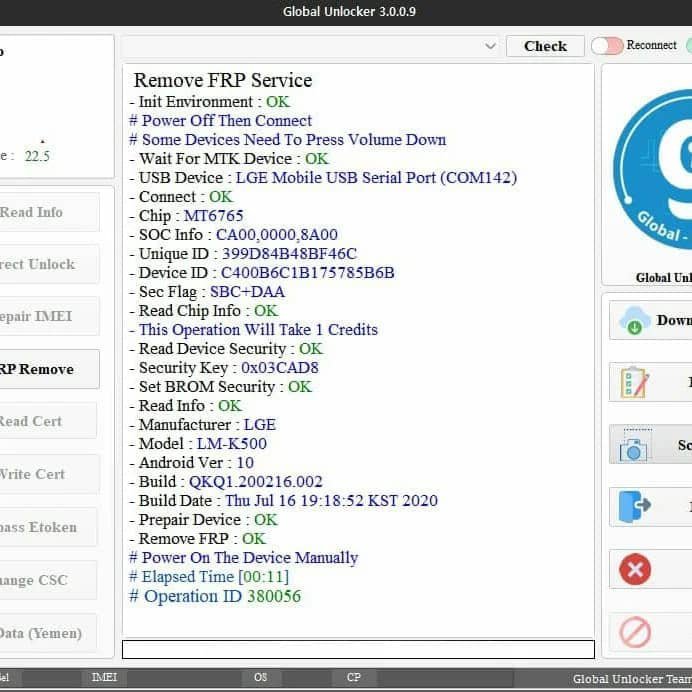Click the 22.5 value in info panel
The height and width of the screenshot is (692, 692).
tap(37, 156)
